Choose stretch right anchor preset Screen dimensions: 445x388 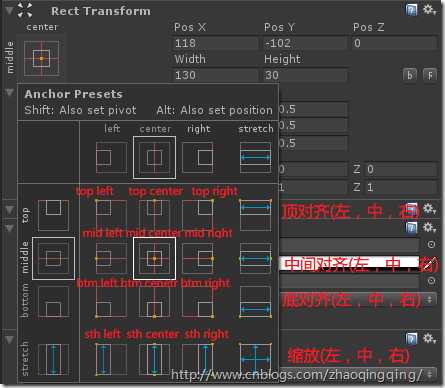(198, 360)
